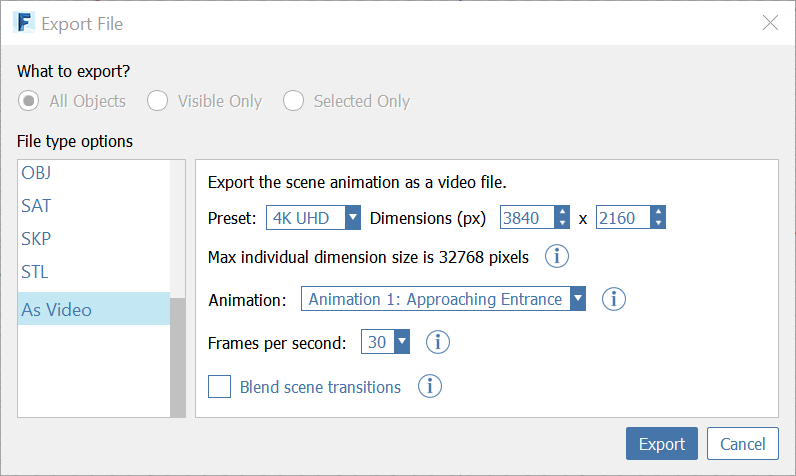Click info icon beside Blend scene transitions
Screen dimensions: 796x476
tap(430, 386)
